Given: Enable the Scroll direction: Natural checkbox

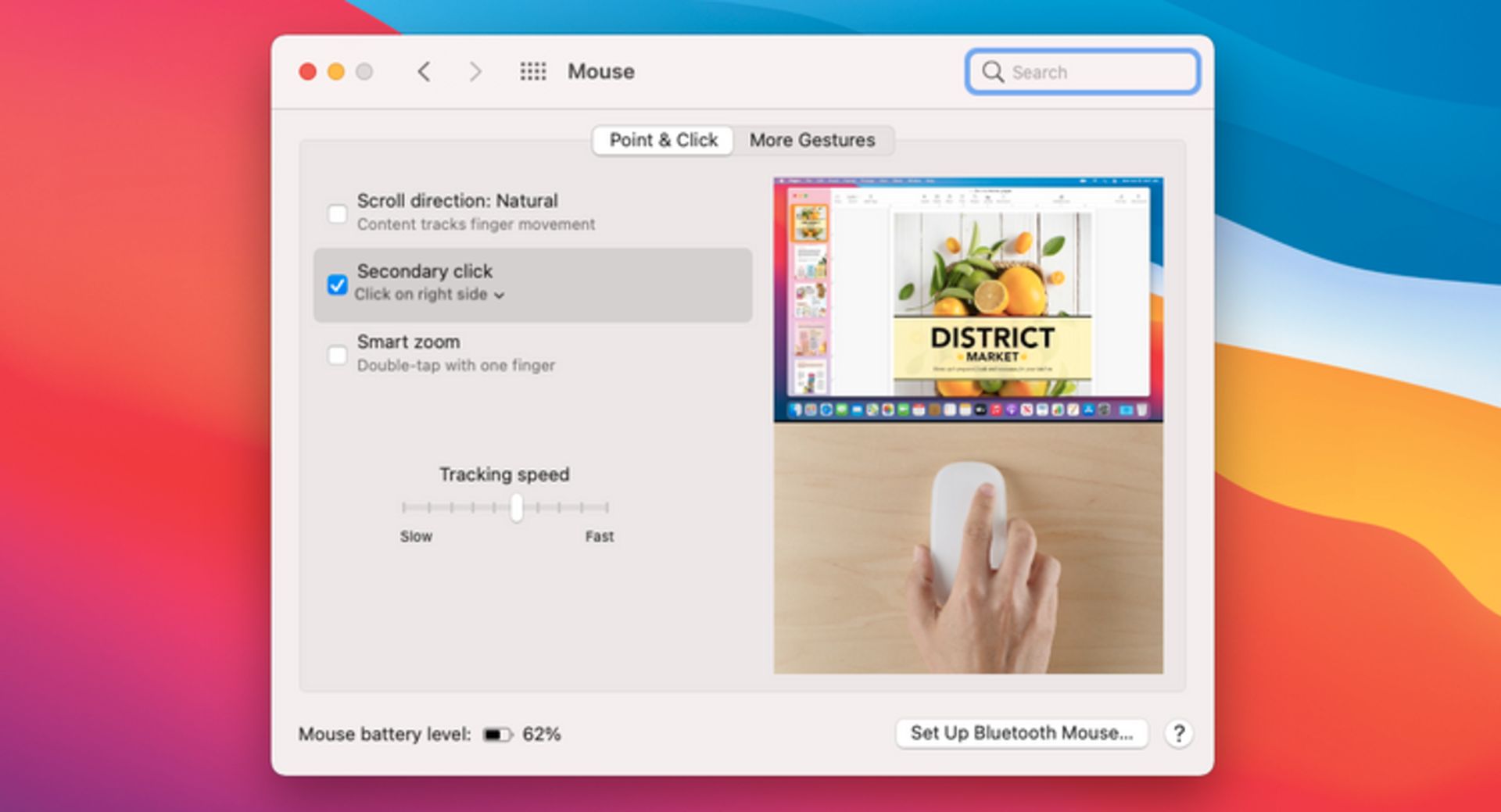Looking at the screenshot, I should pyautogui.click(x=337, y=213).
